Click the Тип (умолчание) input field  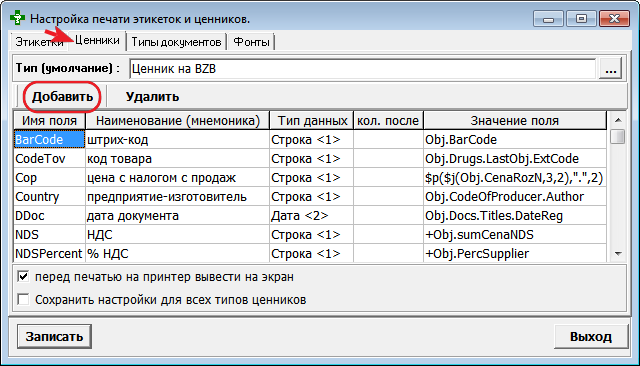pyautogui.click(x=363, y=69)
